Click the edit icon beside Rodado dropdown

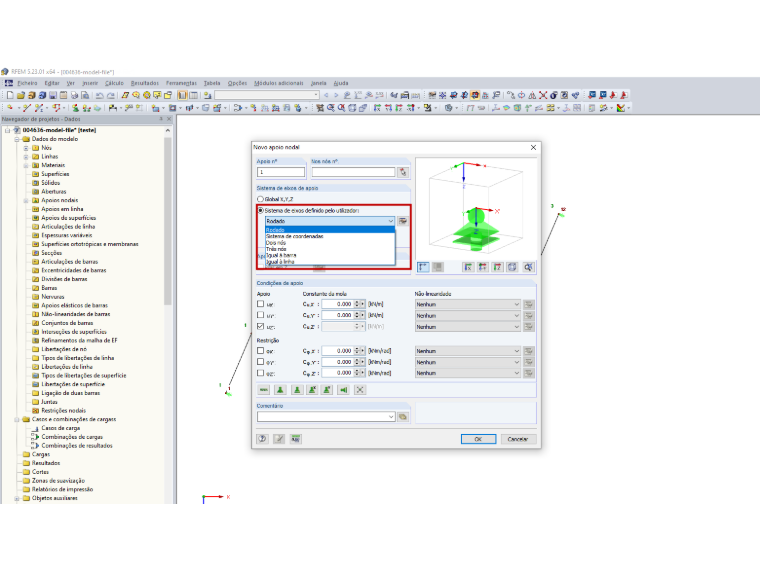403,221
